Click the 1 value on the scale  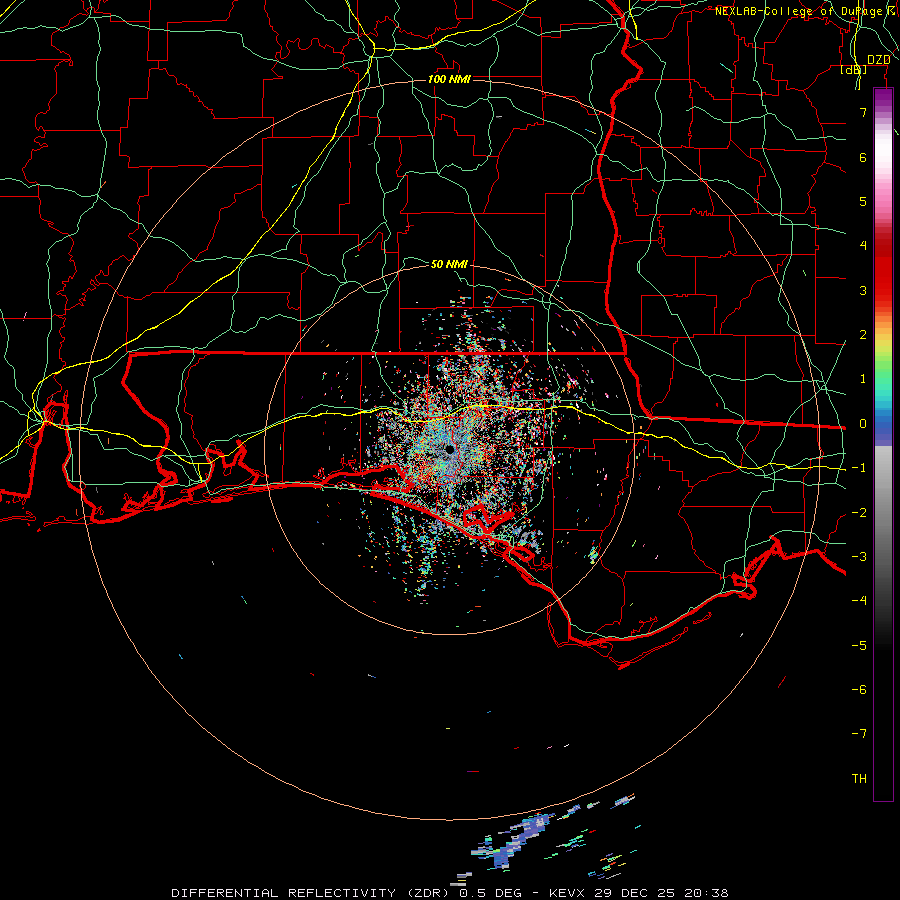pyautogui.click(x=863, y=379)
